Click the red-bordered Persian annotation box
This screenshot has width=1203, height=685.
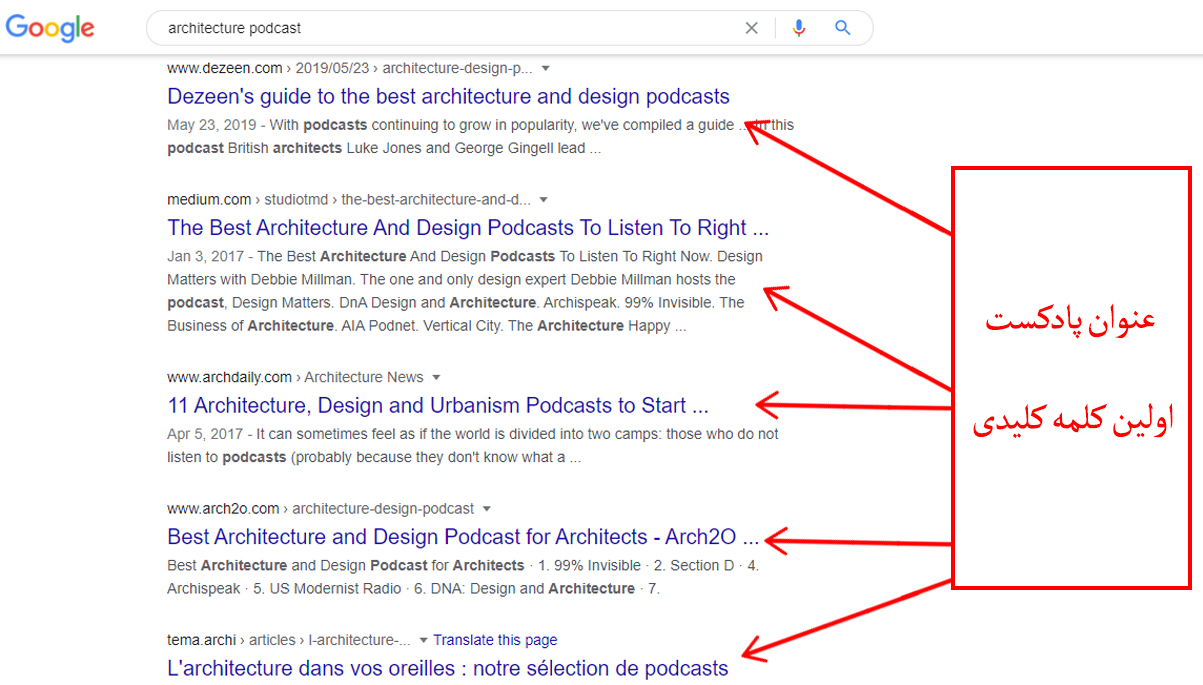coord(1070,378)
